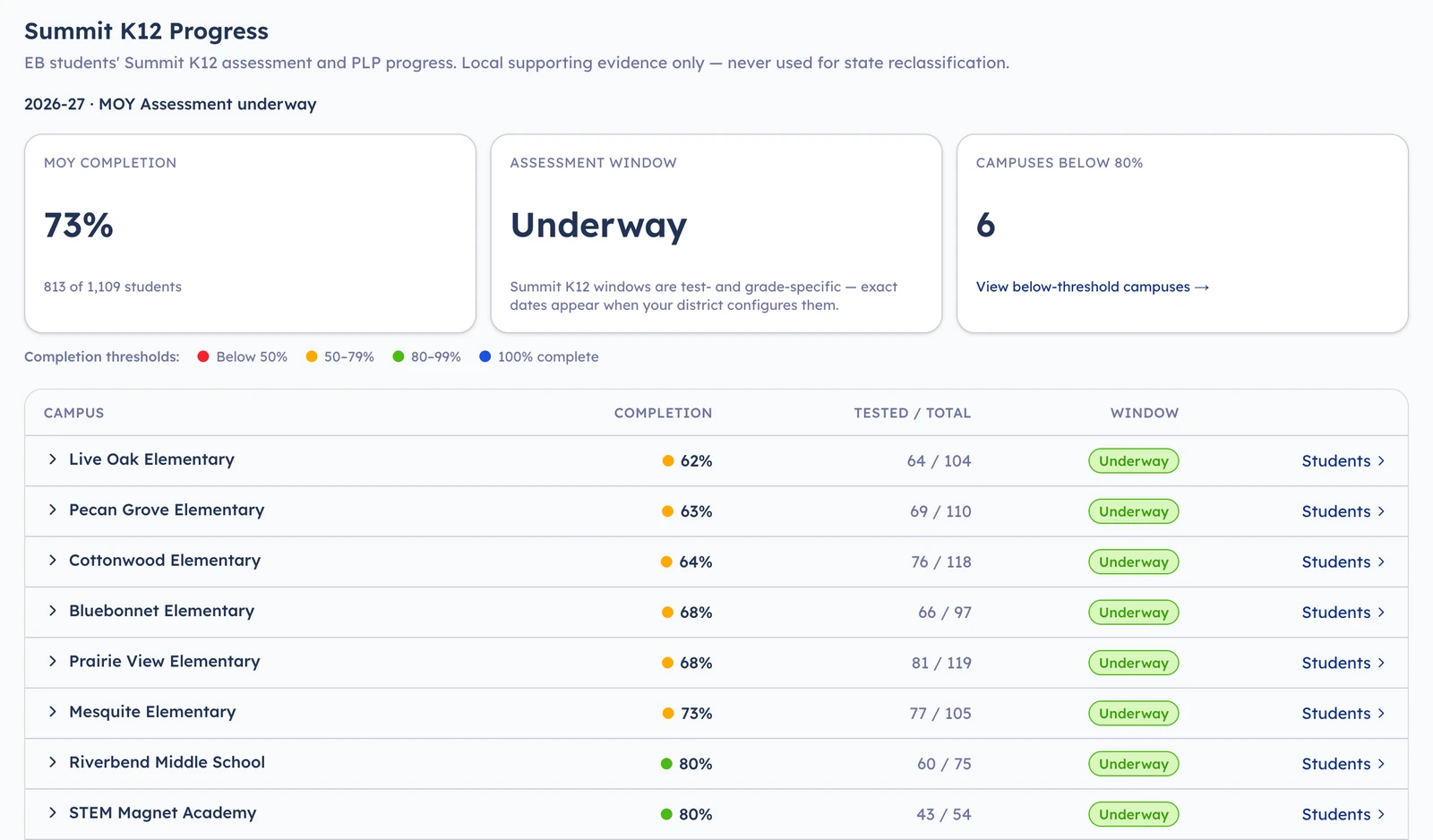The height and width of the screenshot is (840, 1433).
Task: Select the 66 / 97 tested count
Action: click(945, 613)
